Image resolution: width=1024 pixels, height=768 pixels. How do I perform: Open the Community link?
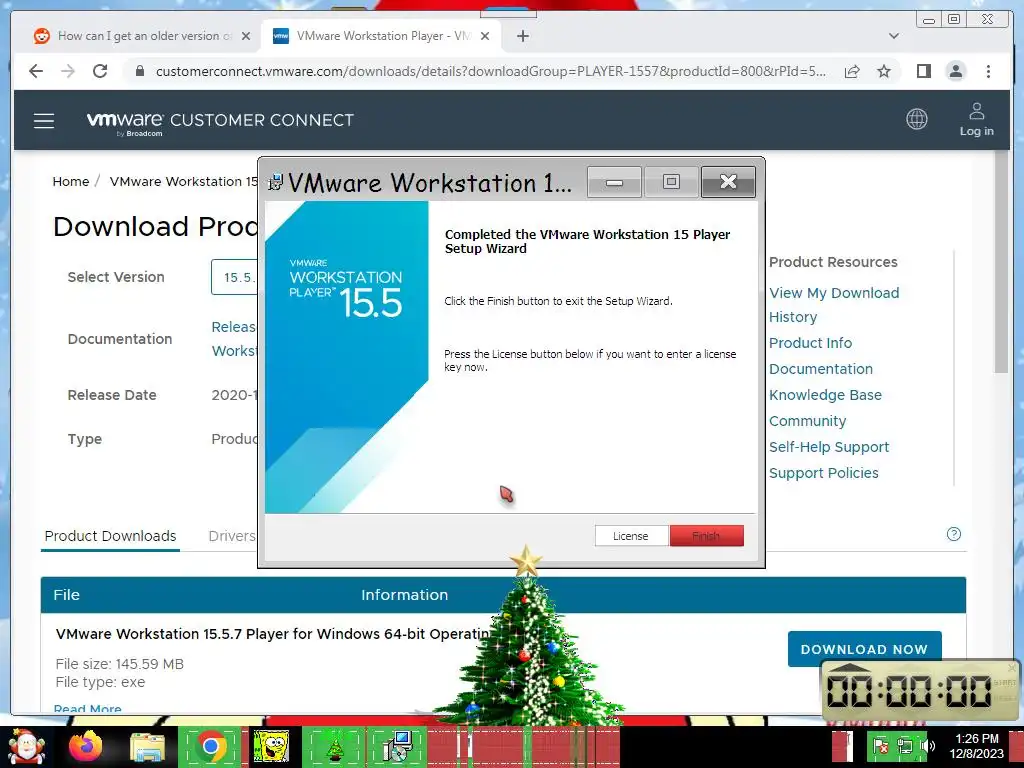pos(807,421)
